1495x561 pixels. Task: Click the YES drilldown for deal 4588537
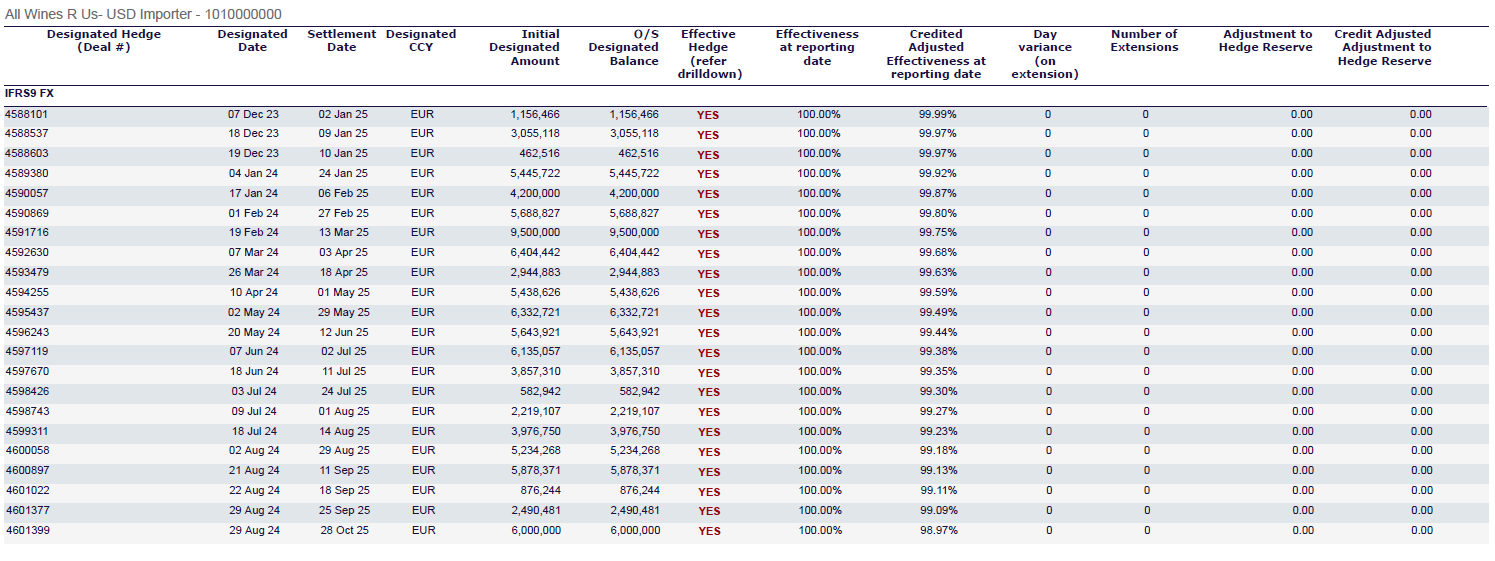(708, 135)
